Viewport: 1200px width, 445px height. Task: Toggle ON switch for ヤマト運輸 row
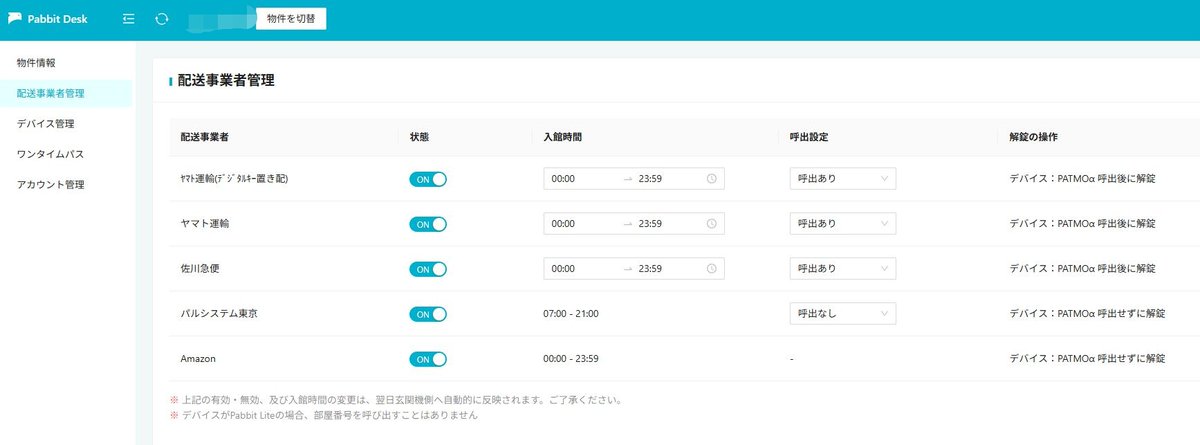428,224
